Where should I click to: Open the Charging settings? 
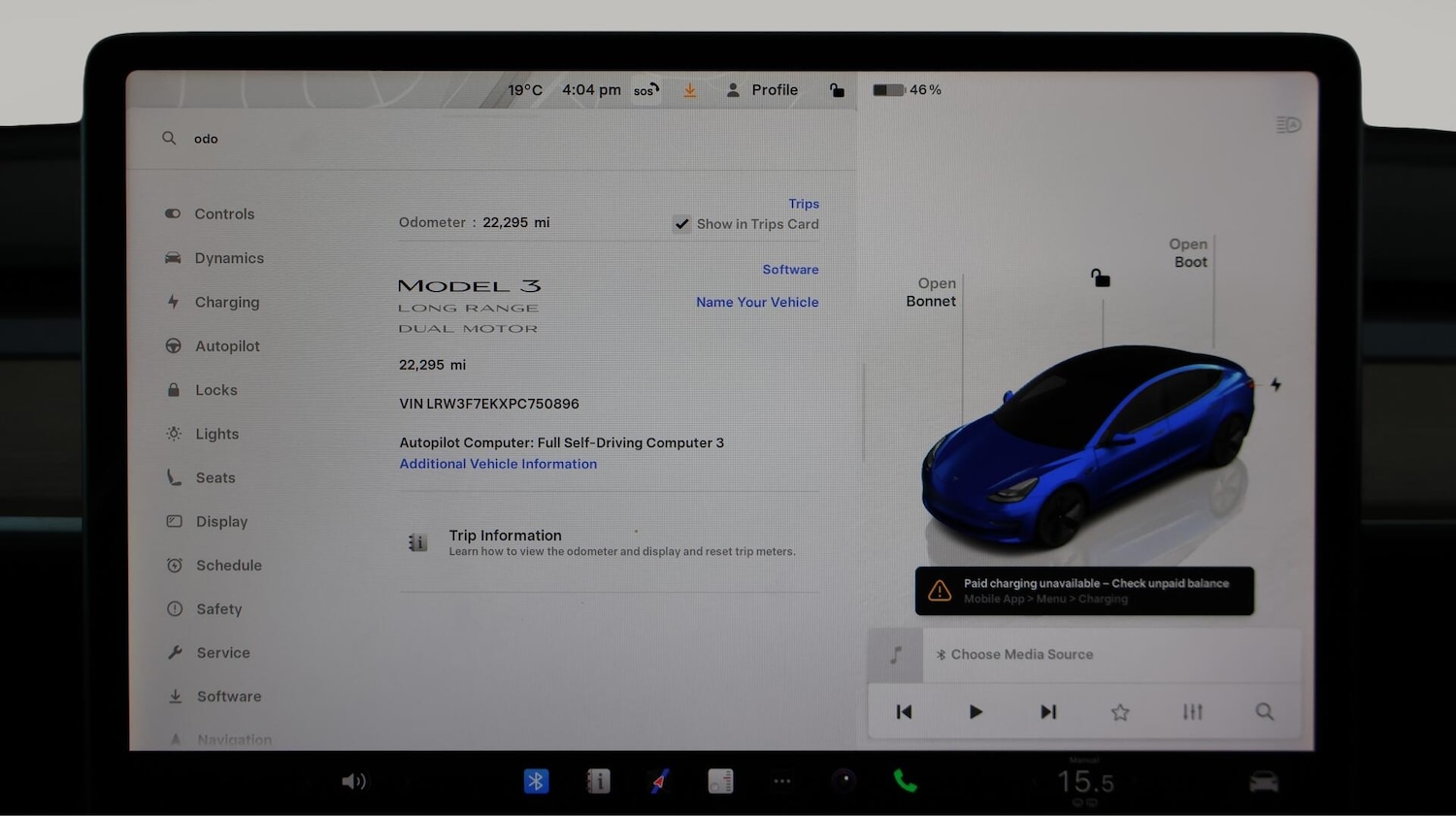(x=213, y=302)
